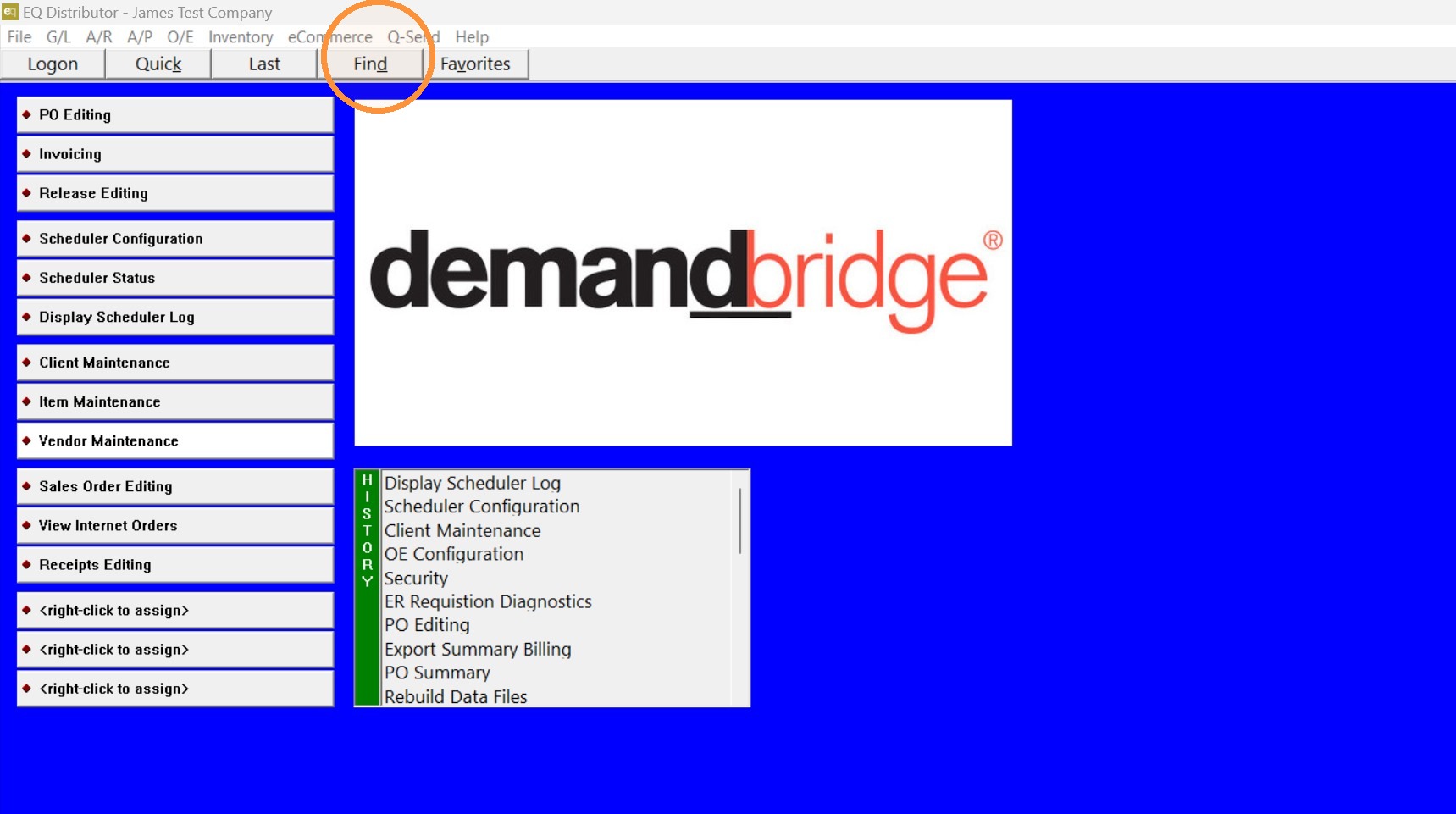Click the last right-click to assign button
The width and height of the screenshot is (1456, 814).
(x=175, y=688)
